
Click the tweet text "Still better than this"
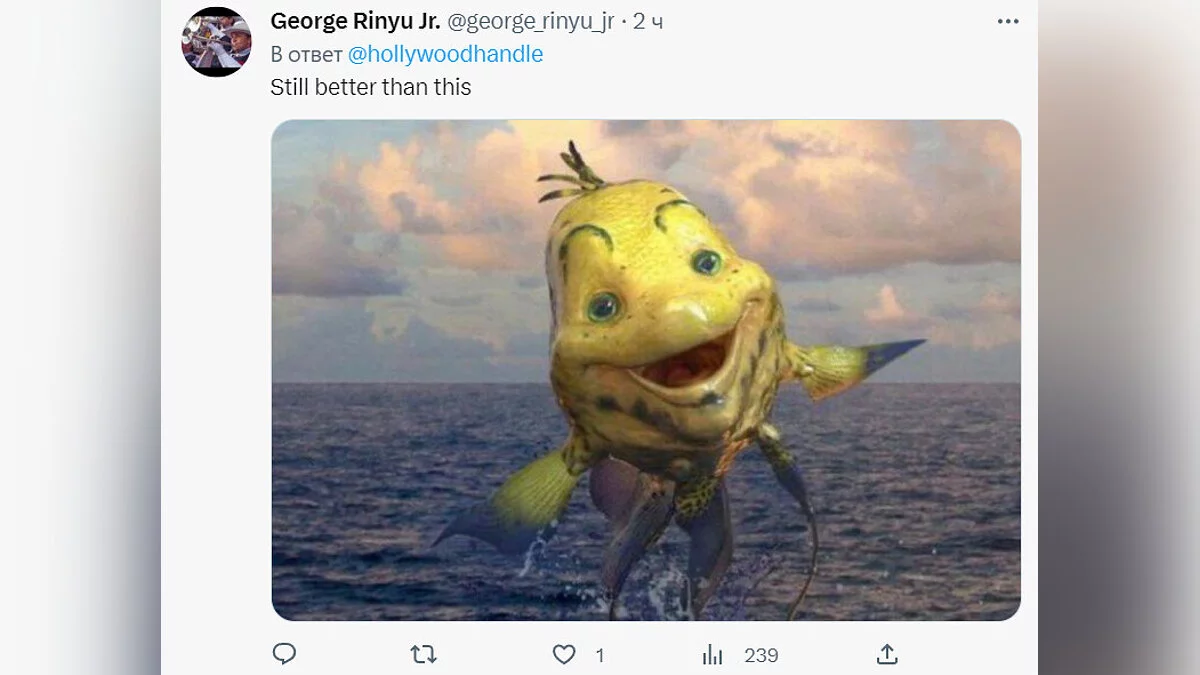click(370, 87)
